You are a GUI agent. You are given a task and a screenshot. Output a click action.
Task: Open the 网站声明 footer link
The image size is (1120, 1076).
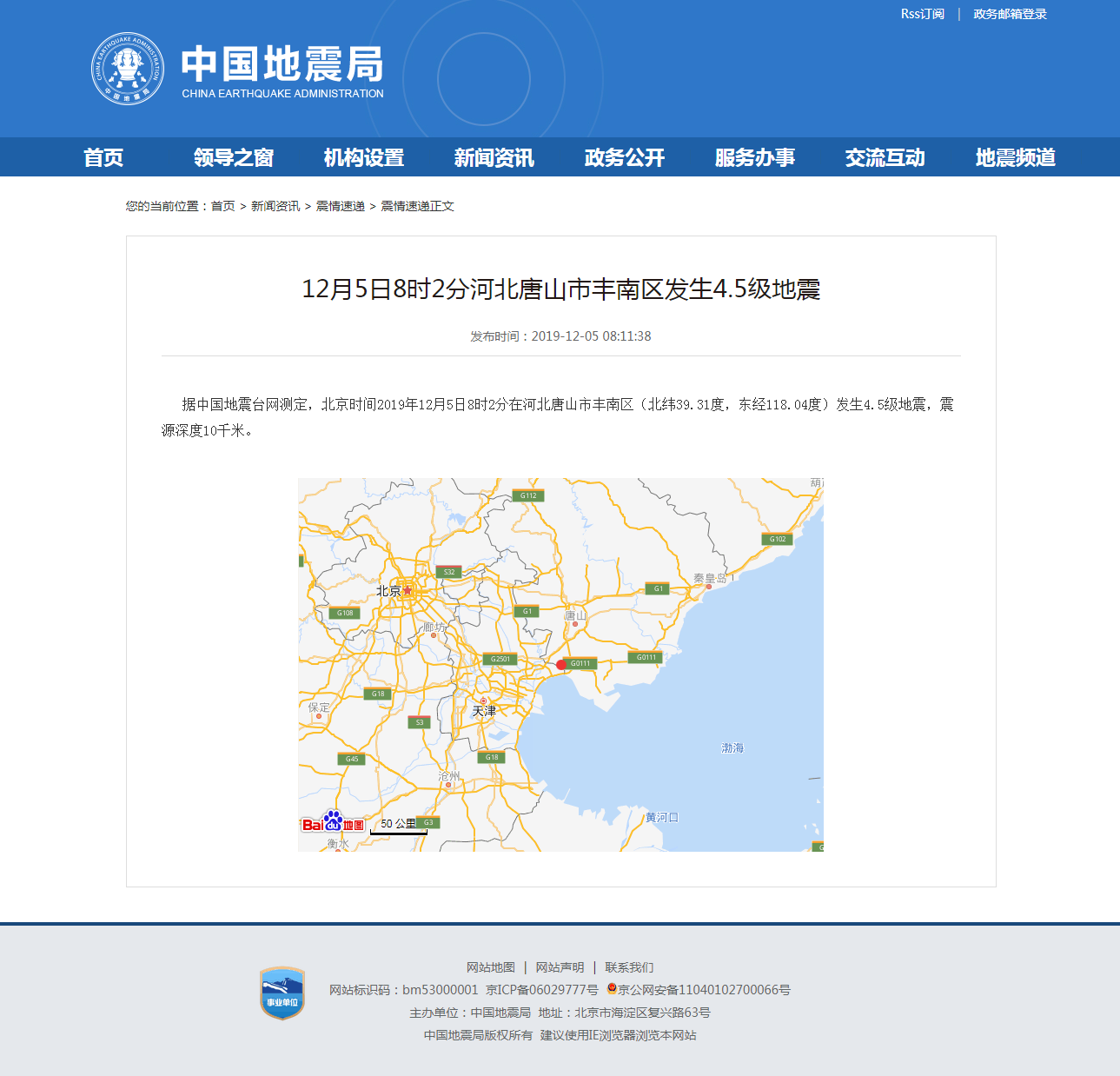(557, 966)
